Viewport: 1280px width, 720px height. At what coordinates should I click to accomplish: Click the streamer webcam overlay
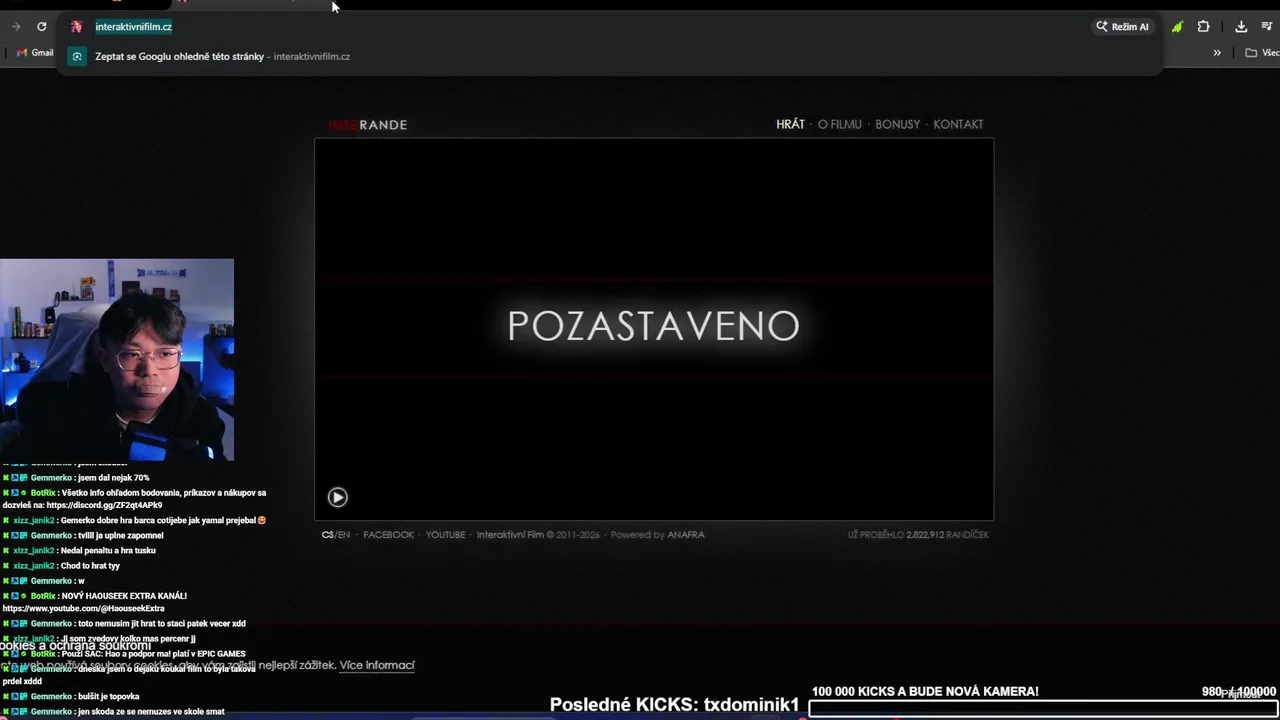pos(117,360)
